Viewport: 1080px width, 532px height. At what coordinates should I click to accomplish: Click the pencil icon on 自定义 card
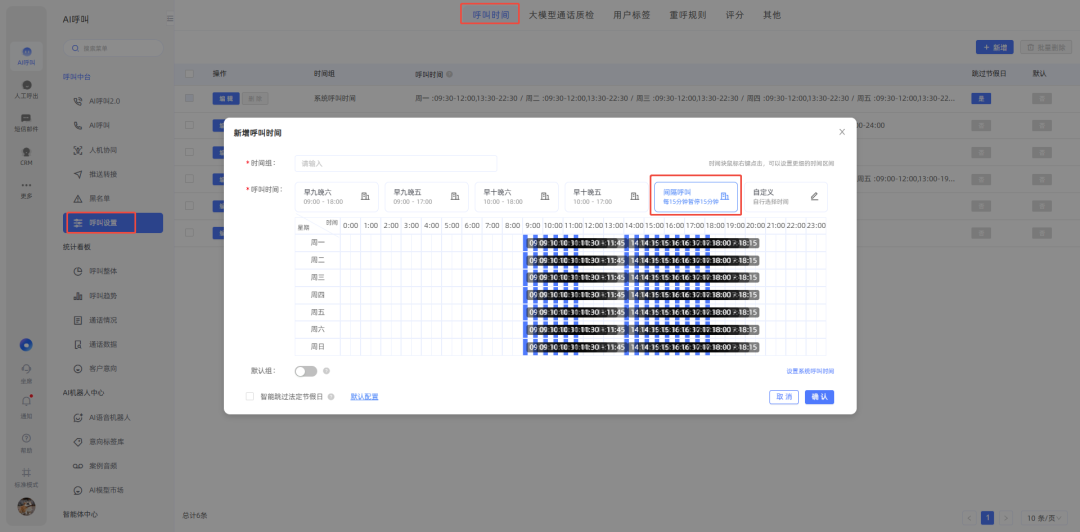coord(814,196)
